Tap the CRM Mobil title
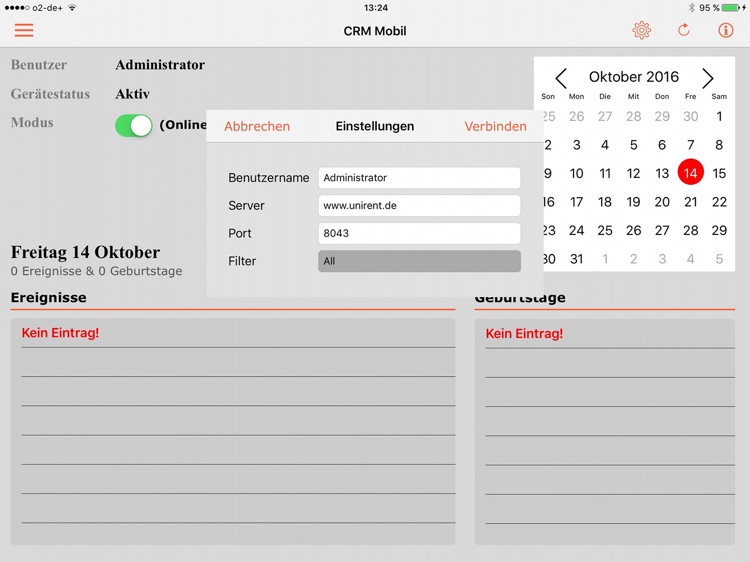This screenshot has height=562, width=750. point(375,31)
